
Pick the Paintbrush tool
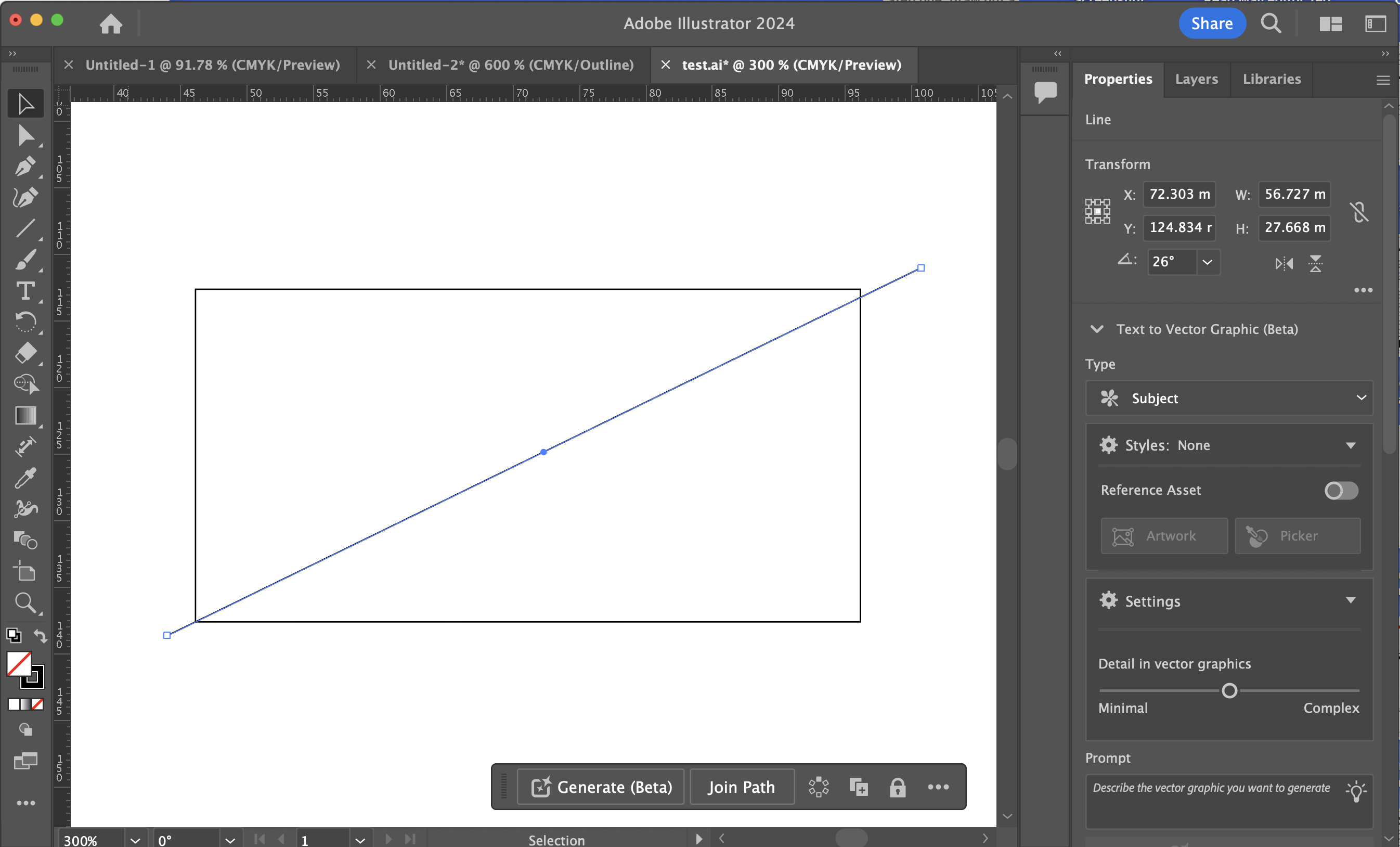point(25,260)
